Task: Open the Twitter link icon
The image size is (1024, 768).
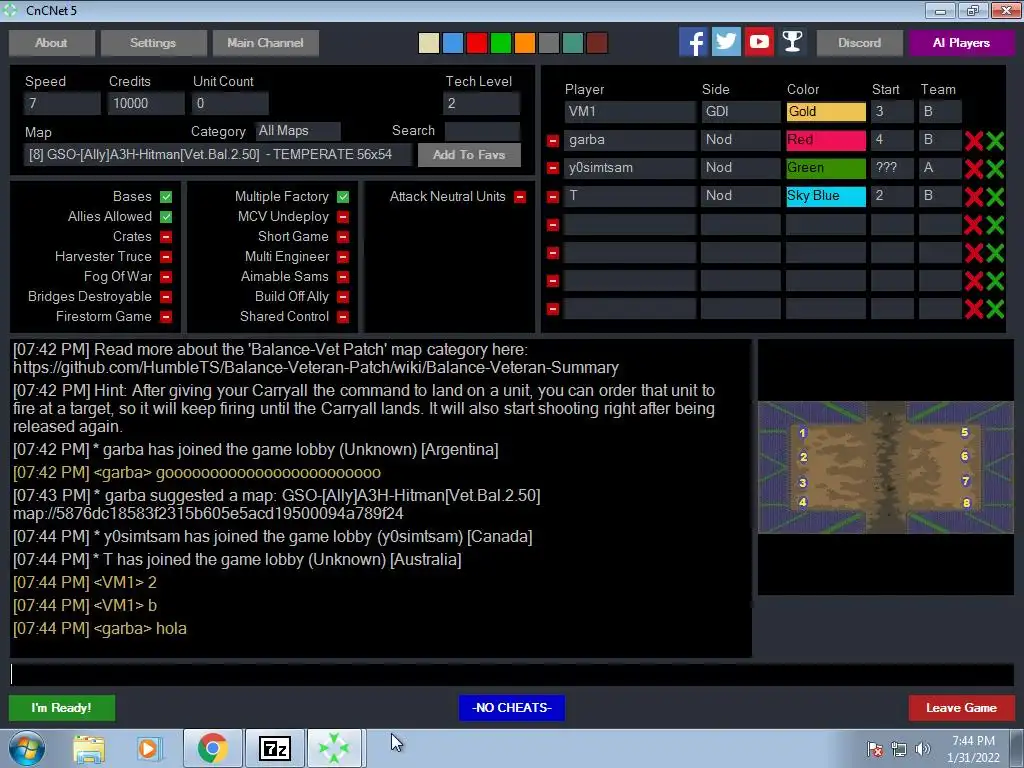Action: (726, 42)
